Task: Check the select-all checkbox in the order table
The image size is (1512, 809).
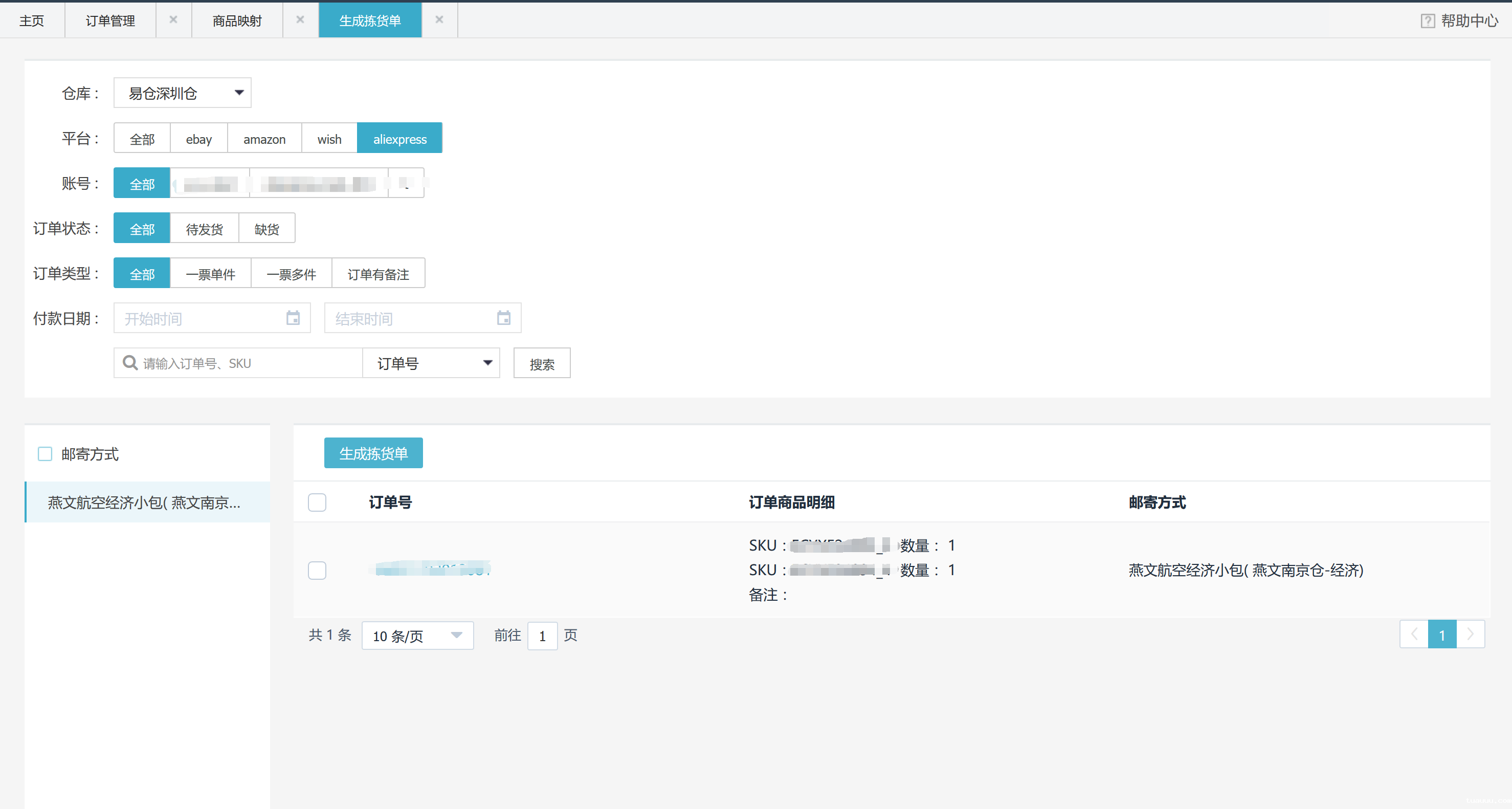Action: tap(317, 502)
